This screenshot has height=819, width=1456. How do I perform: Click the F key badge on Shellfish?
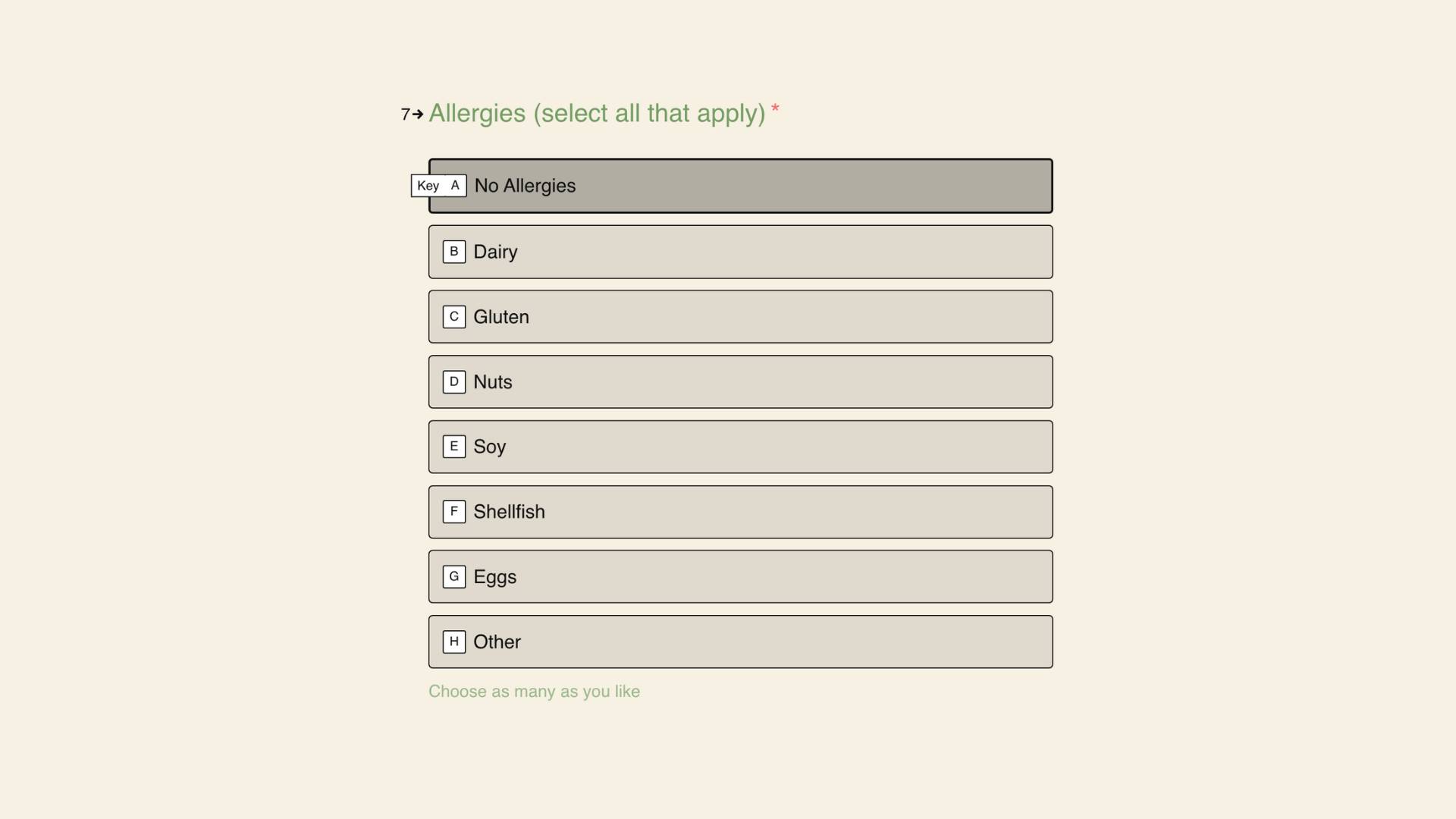[x=453, y=511]
